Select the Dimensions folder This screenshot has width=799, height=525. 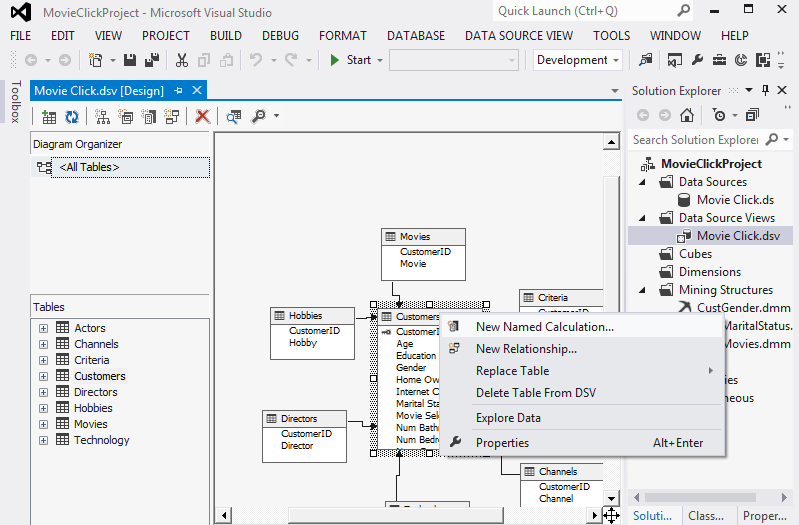[x=710, y=272]
